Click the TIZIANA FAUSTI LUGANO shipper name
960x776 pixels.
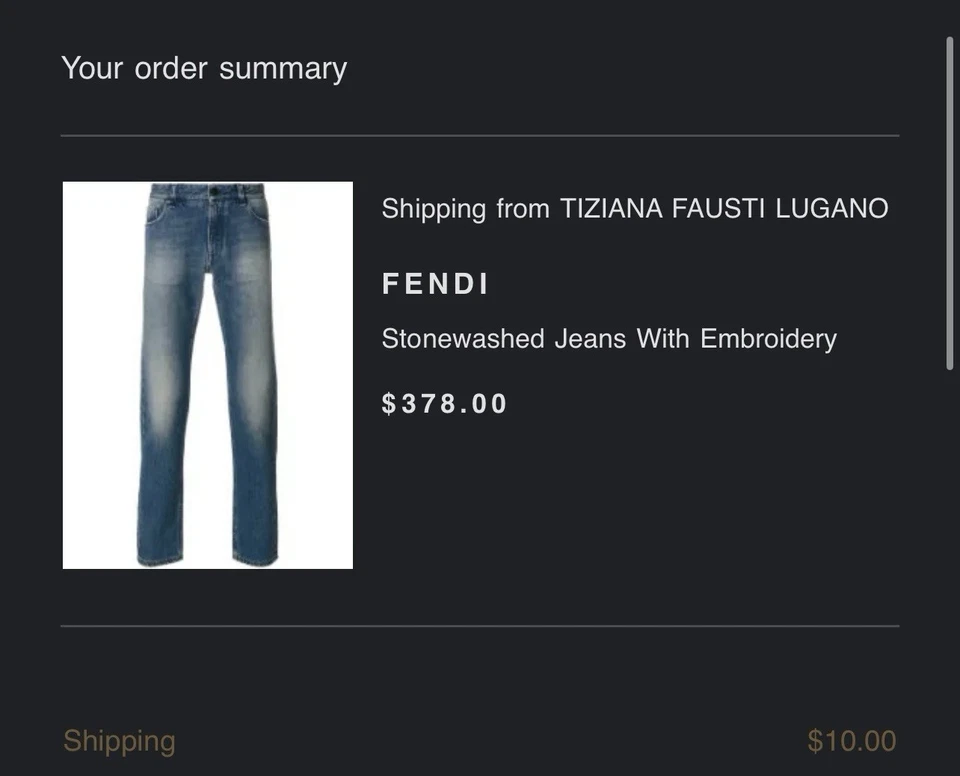719,208
